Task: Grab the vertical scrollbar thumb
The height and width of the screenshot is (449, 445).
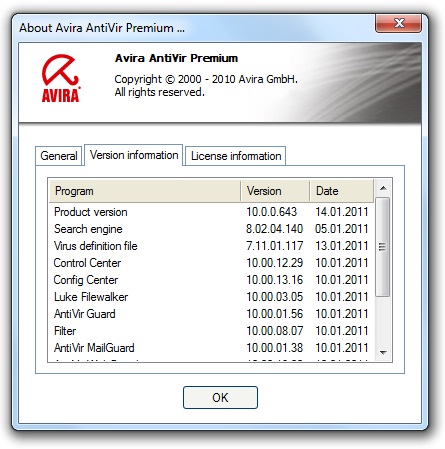Action: click(x=383, y=247)
